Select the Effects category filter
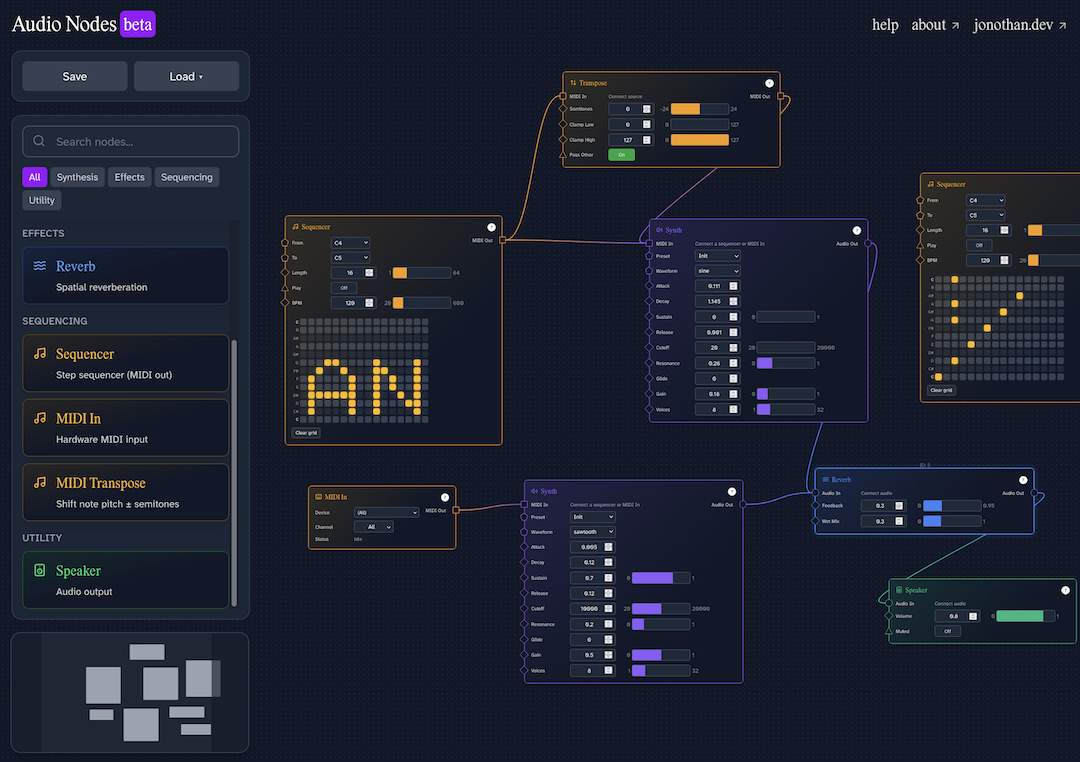1080x762 pixels. coord(129,177)
